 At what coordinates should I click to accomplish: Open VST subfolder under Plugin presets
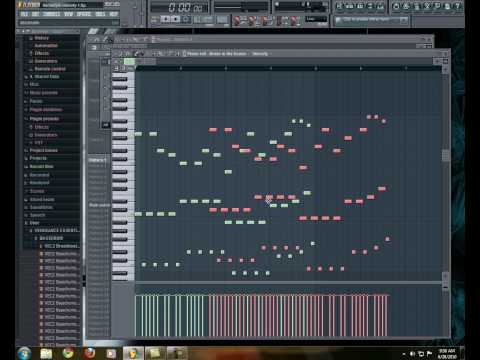[x=38, y=142]
